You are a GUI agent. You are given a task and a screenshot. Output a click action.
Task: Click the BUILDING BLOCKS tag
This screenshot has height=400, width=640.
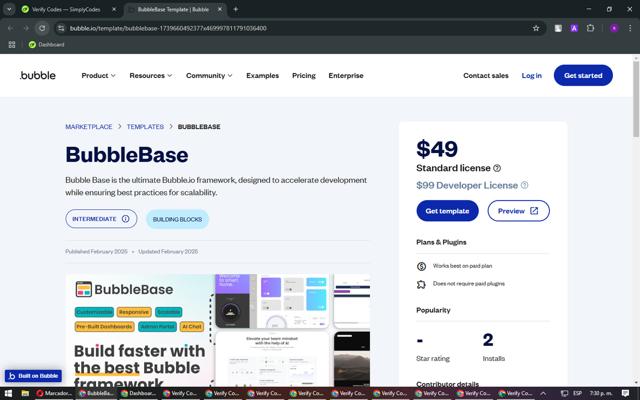click(x=177, y=219)
